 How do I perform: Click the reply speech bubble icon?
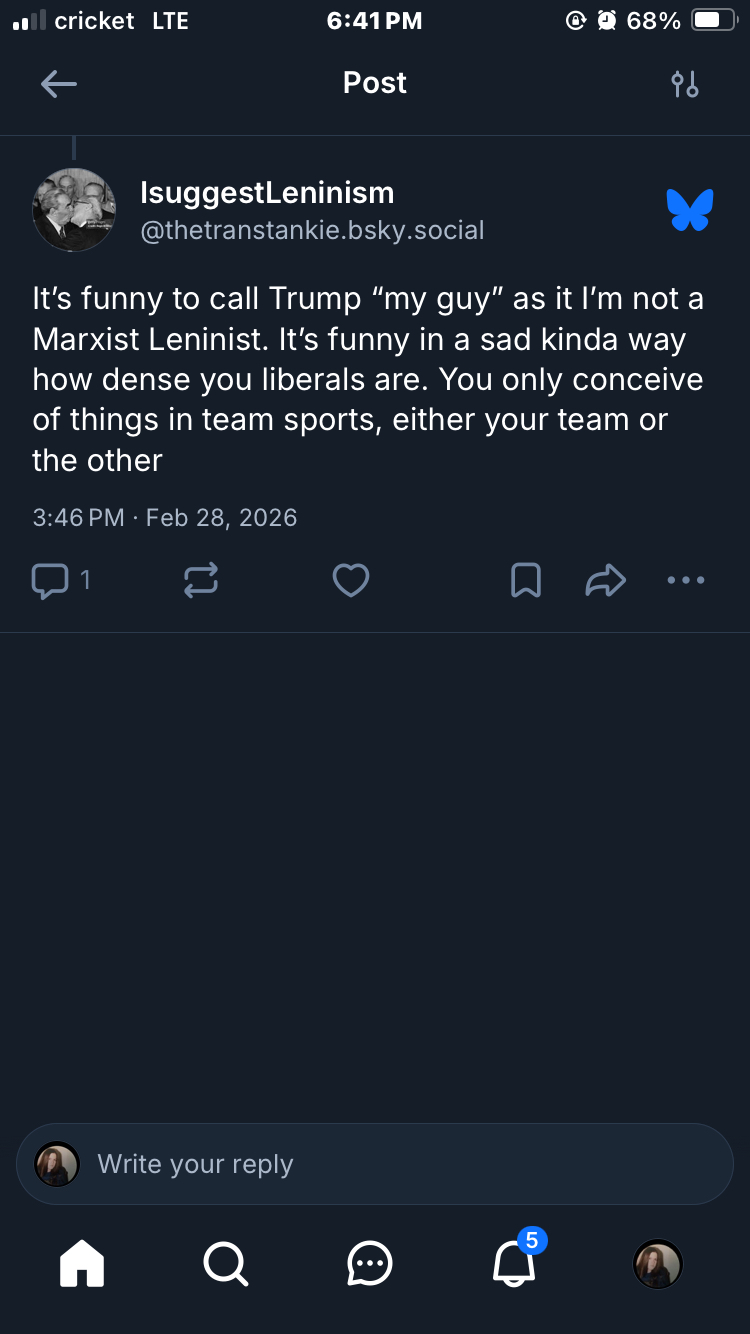pos(50,580)
